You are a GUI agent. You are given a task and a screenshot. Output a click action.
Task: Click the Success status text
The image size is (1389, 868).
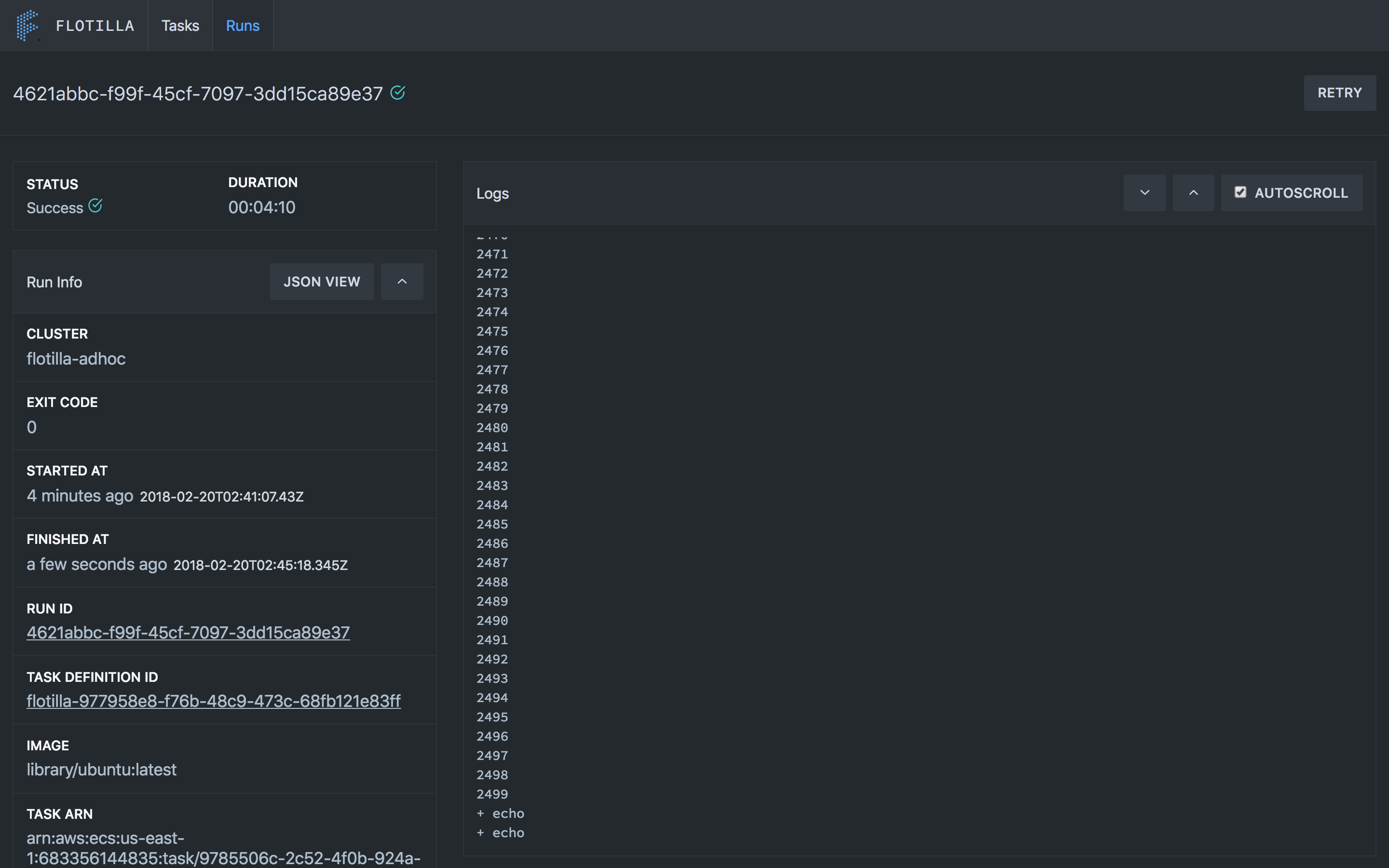(55, 208)
